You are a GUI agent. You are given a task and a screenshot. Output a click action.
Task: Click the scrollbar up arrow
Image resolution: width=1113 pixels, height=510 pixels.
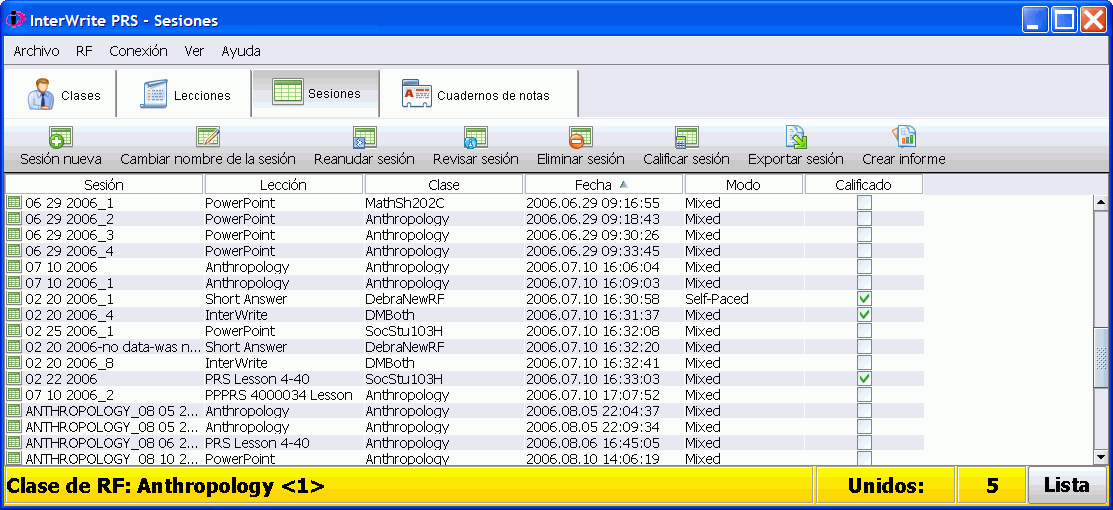(1101, 202)
